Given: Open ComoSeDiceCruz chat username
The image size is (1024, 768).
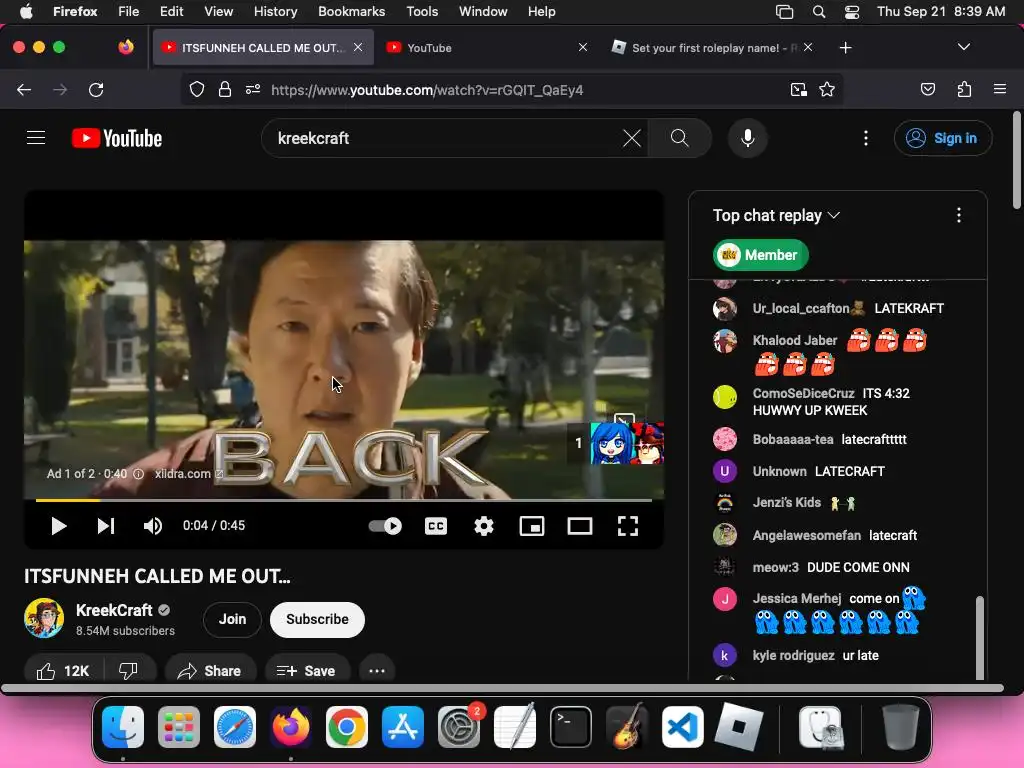Looking at the screenshot, I should (x=803, y=393).
